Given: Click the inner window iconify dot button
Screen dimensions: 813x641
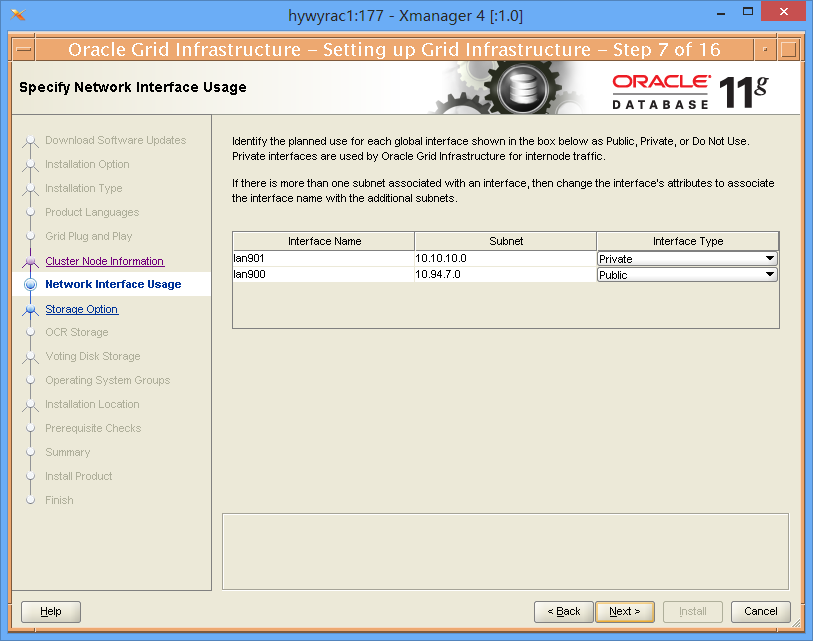Looking at the screenshot, I should 765,50.
